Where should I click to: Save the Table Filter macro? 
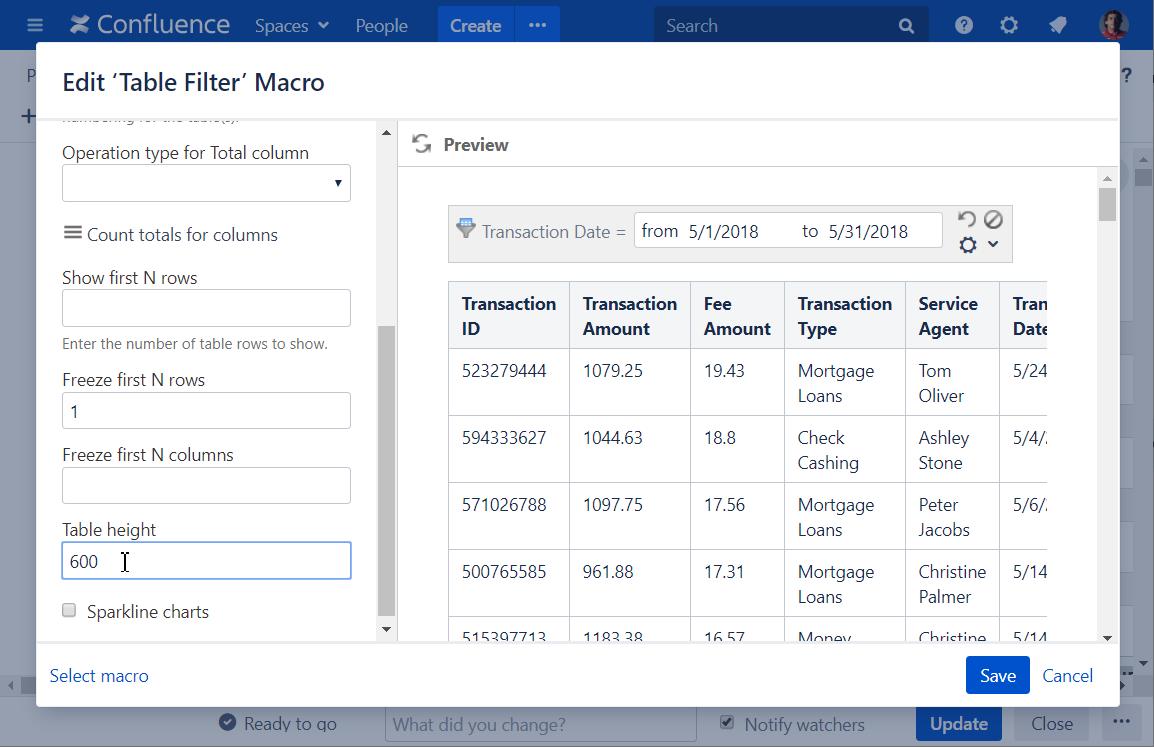click(x=997, y=676)
